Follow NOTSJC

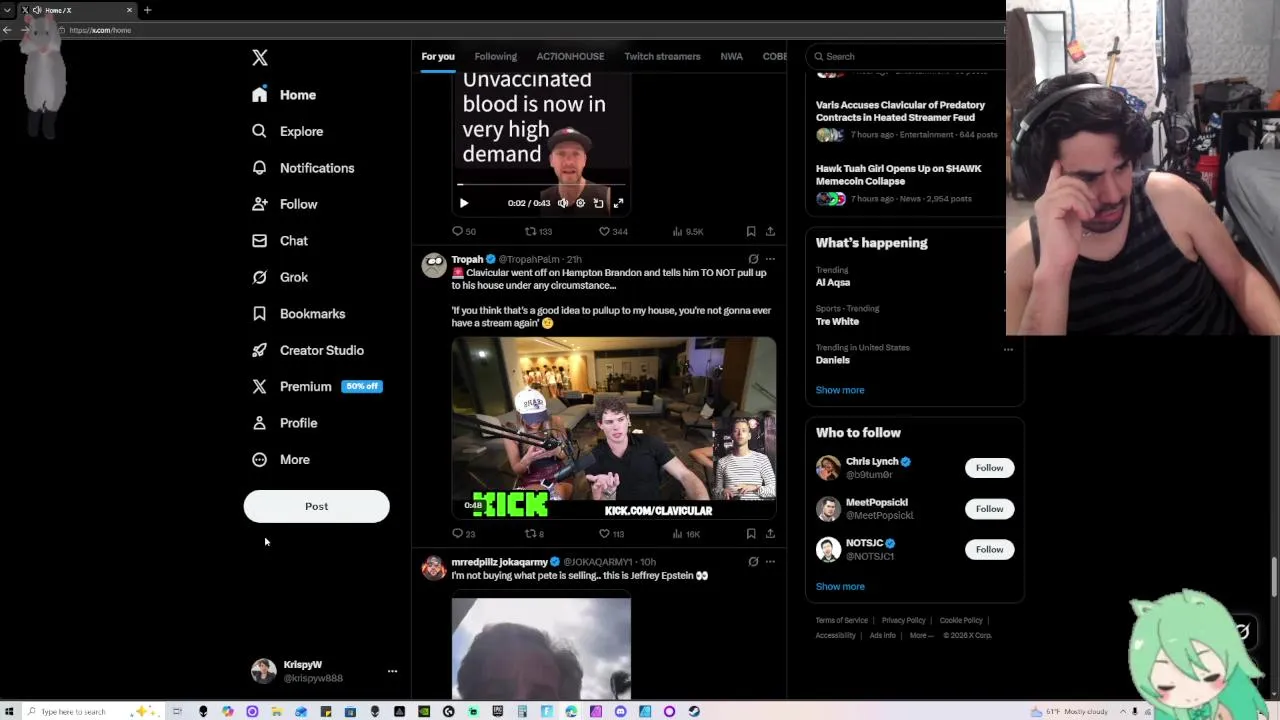(x=989, y=549)
